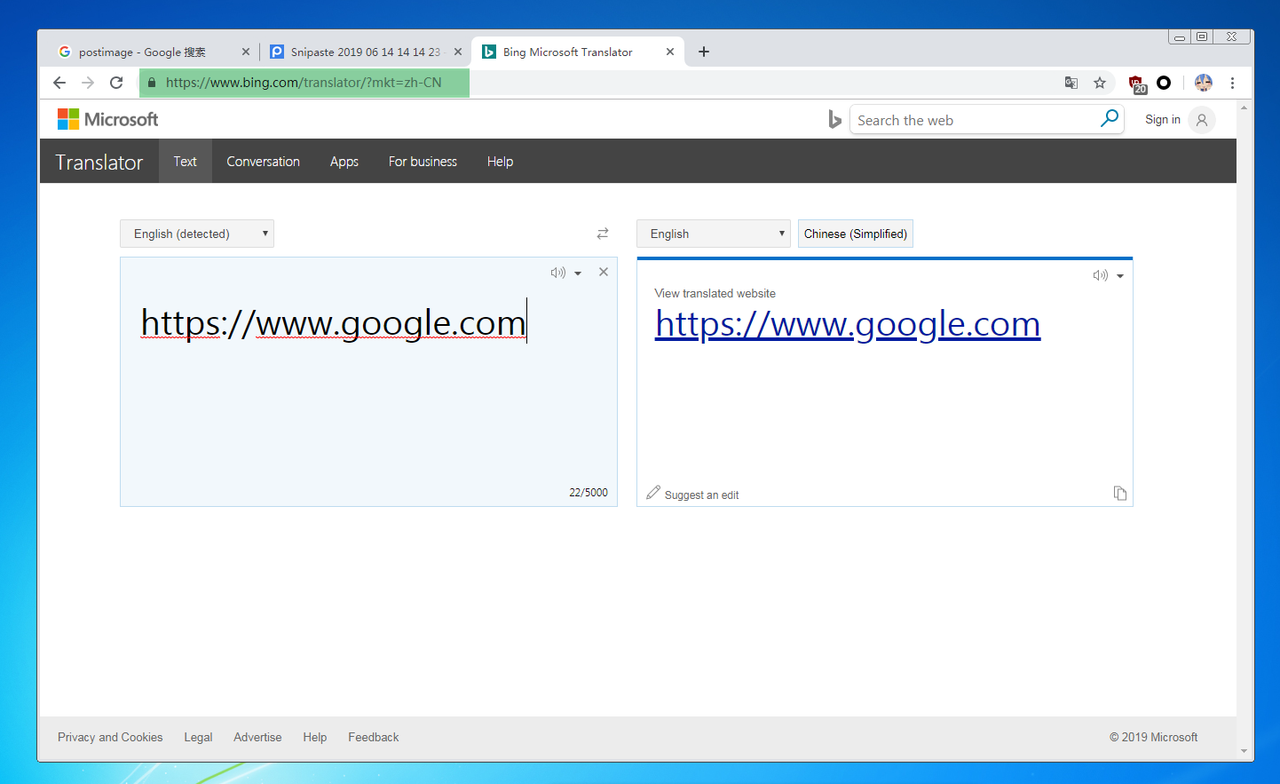
Task: Click the 22/5000 character counter
Action: [x=588, y=493]
